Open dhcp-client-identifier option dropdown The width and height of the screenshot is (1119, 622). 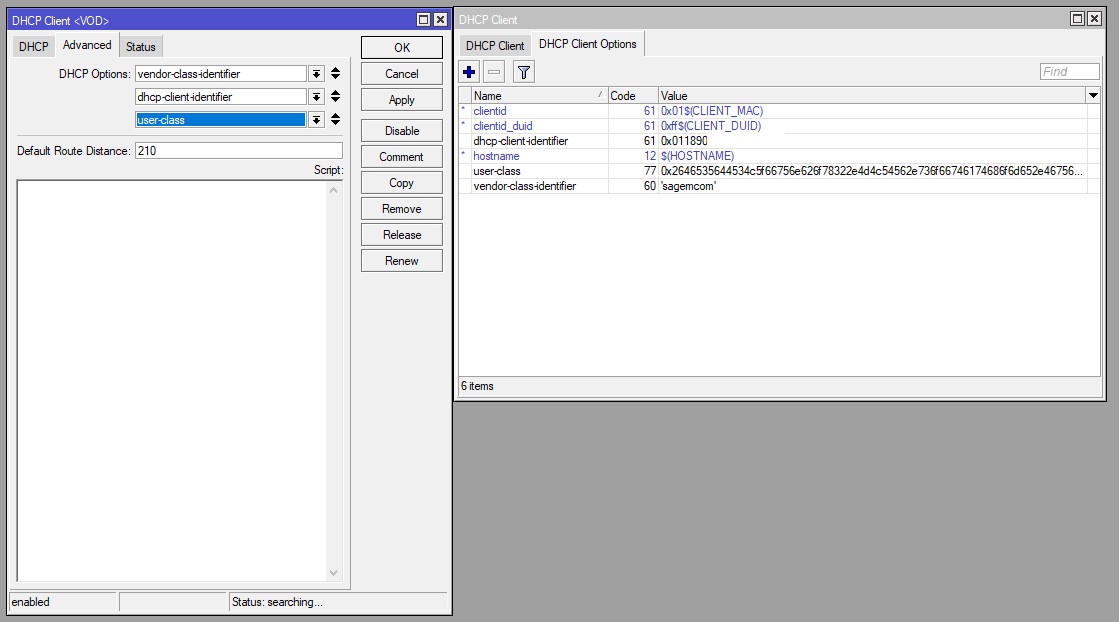tap(316, 97)
